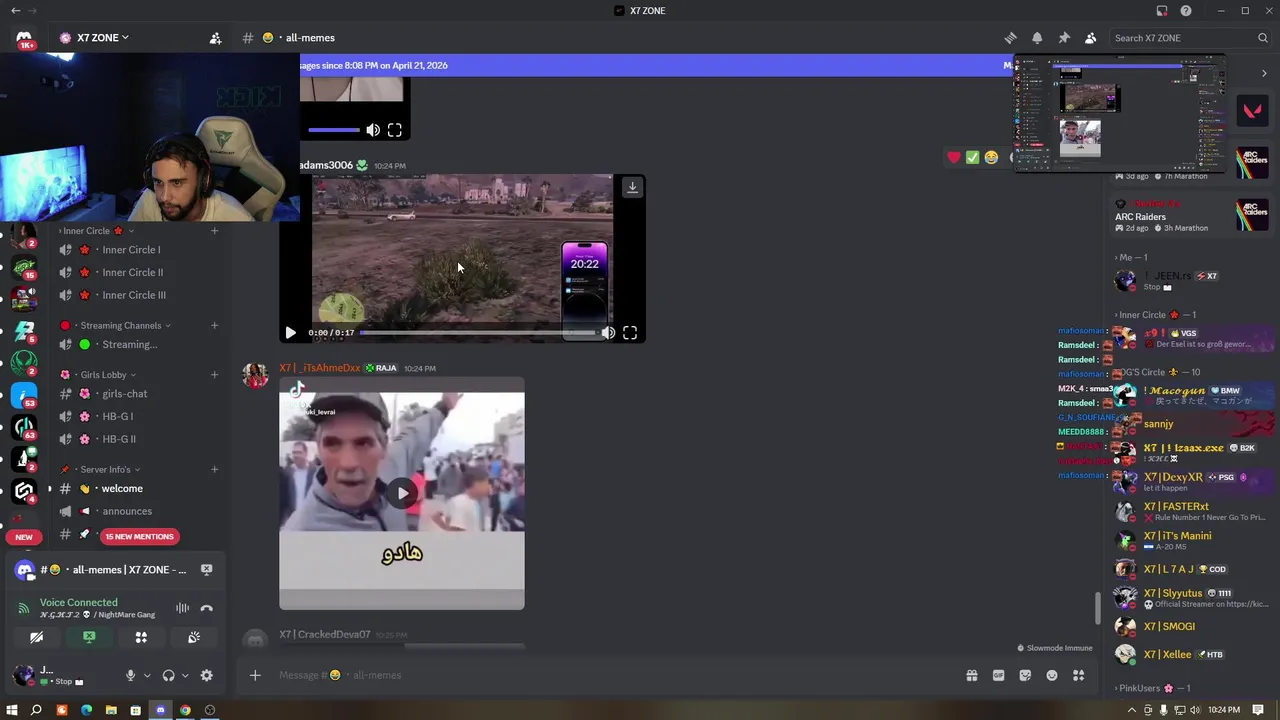
Task: Open the Inbox icon in title bar
Action: [x=1162, y=11]
